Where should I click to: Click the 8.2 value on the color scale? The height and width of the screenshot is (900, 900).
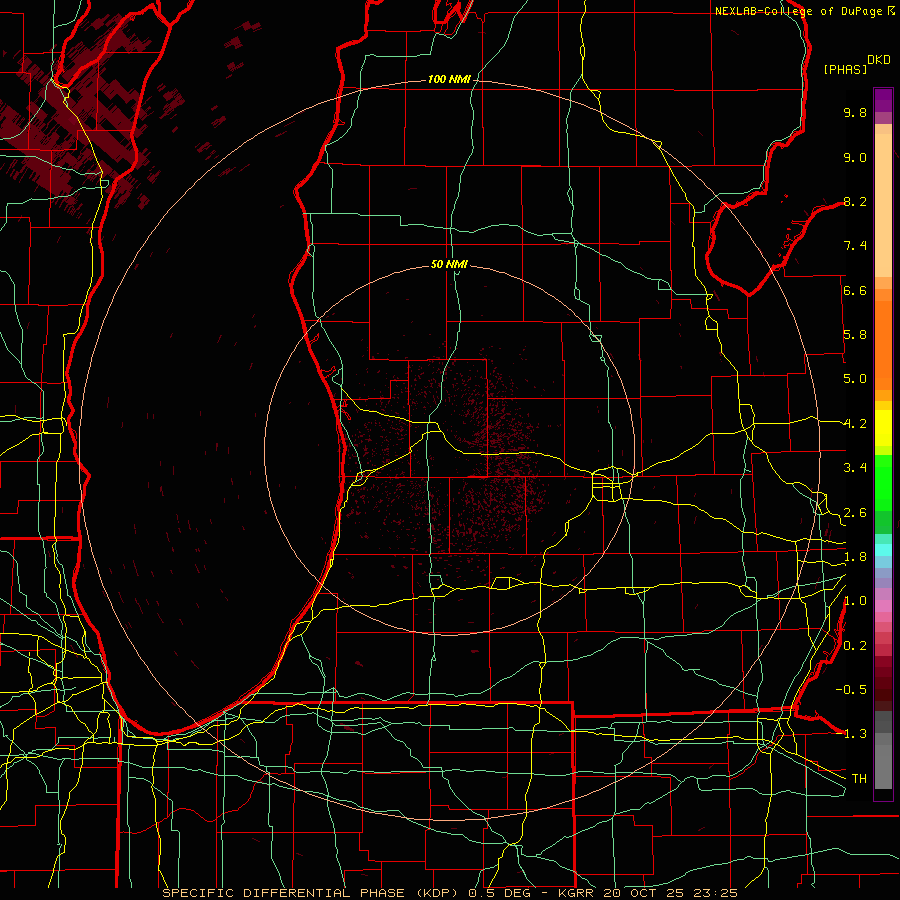[x=855, y=201]
